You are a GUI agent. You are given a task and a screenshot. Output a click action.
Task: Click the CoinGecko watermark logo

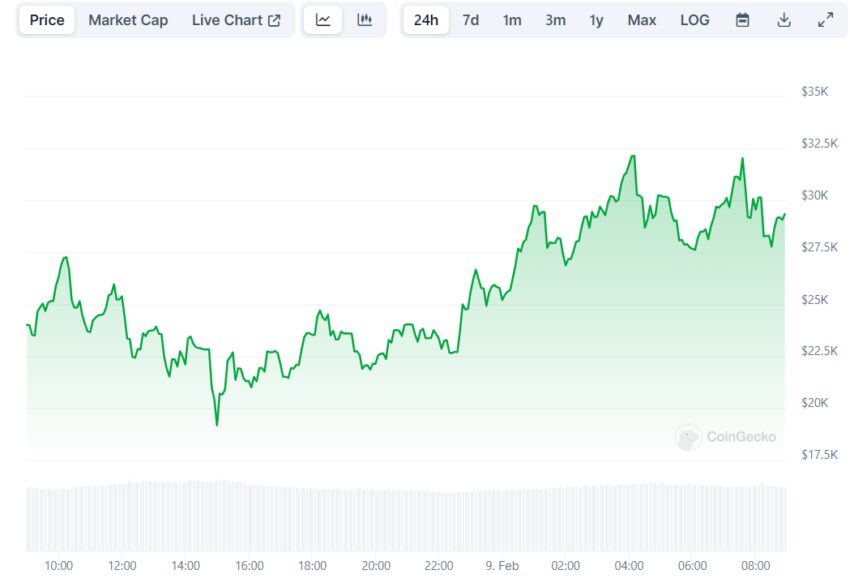point(726,437)
